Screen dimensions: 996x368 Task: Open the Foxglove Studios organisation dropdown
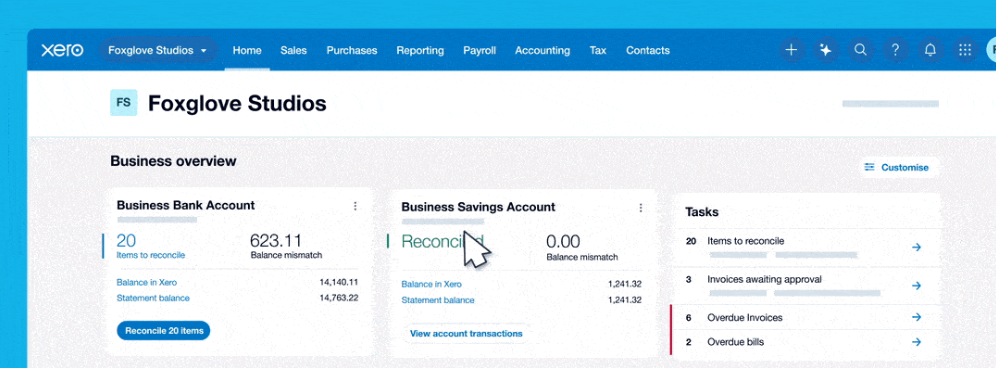158,50
